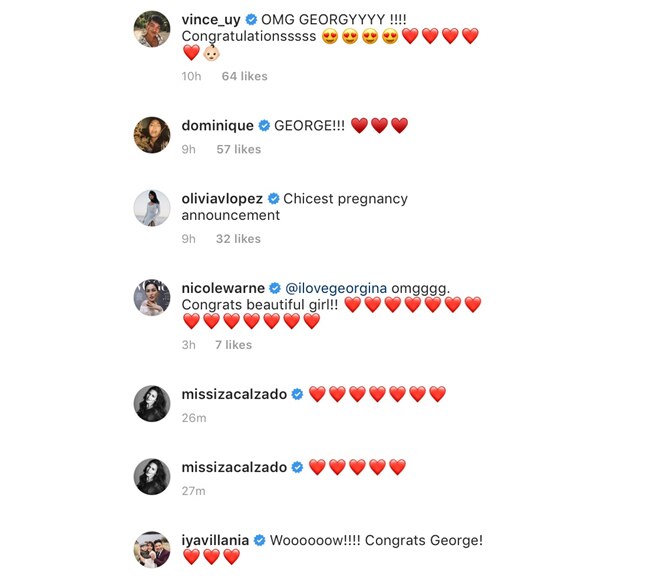Visit the oliviavlopez username link
The height and width of the screenshot is (586, 660).
pos(222,199)
